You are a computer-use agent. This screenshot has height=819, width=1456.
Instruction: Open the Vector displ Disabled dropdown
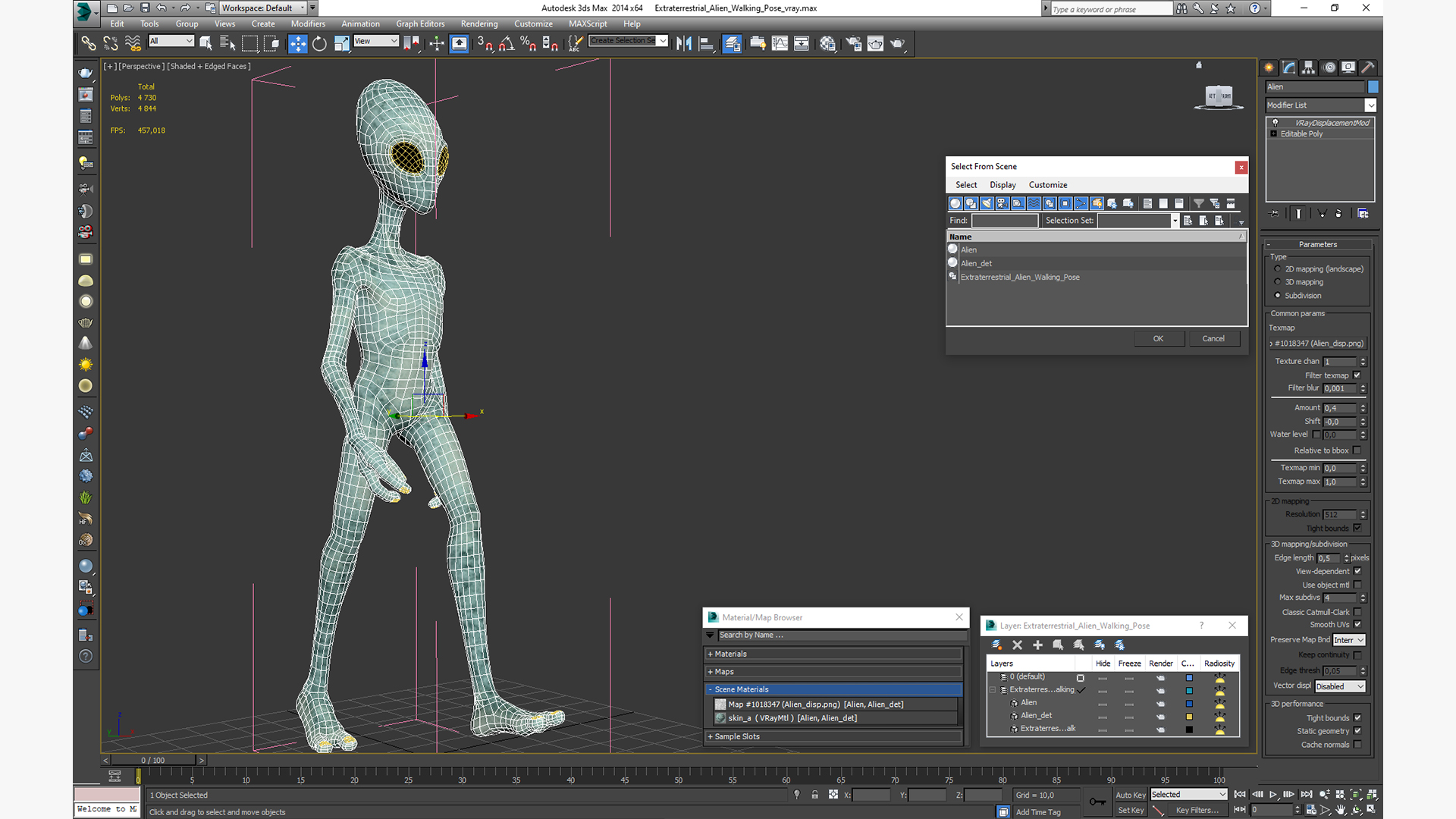1340,686
